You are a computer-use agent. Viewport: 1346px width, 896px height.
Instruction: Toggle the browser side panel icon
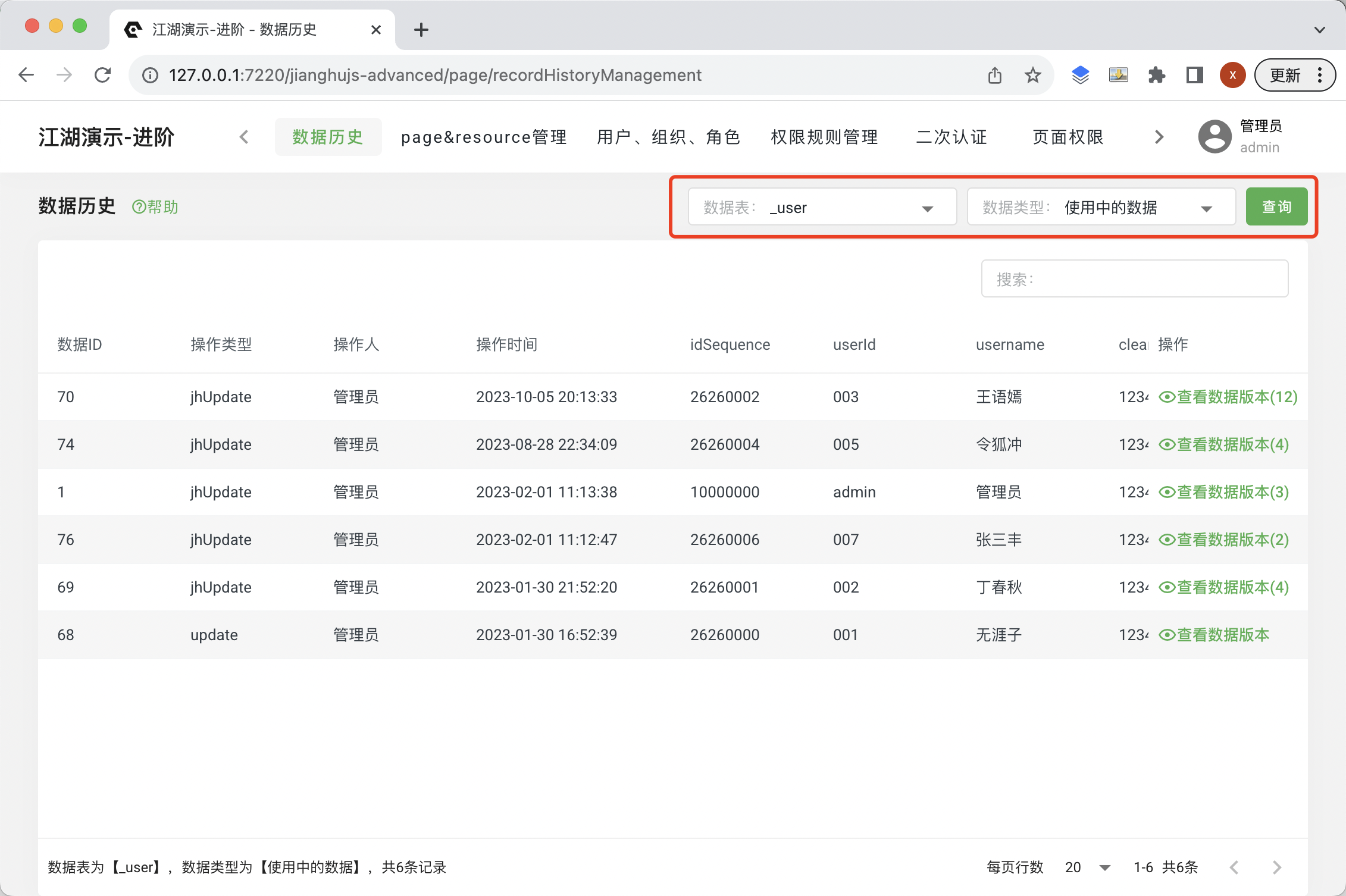pyautogui.click(x=1194, y=75)
